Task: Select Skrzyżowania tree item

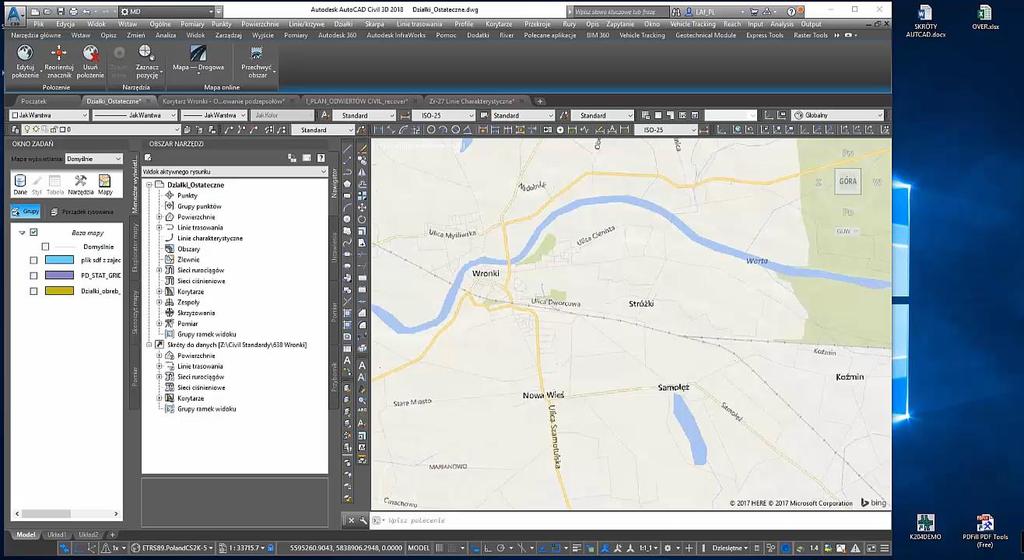Action: click(x=196, y=313)
